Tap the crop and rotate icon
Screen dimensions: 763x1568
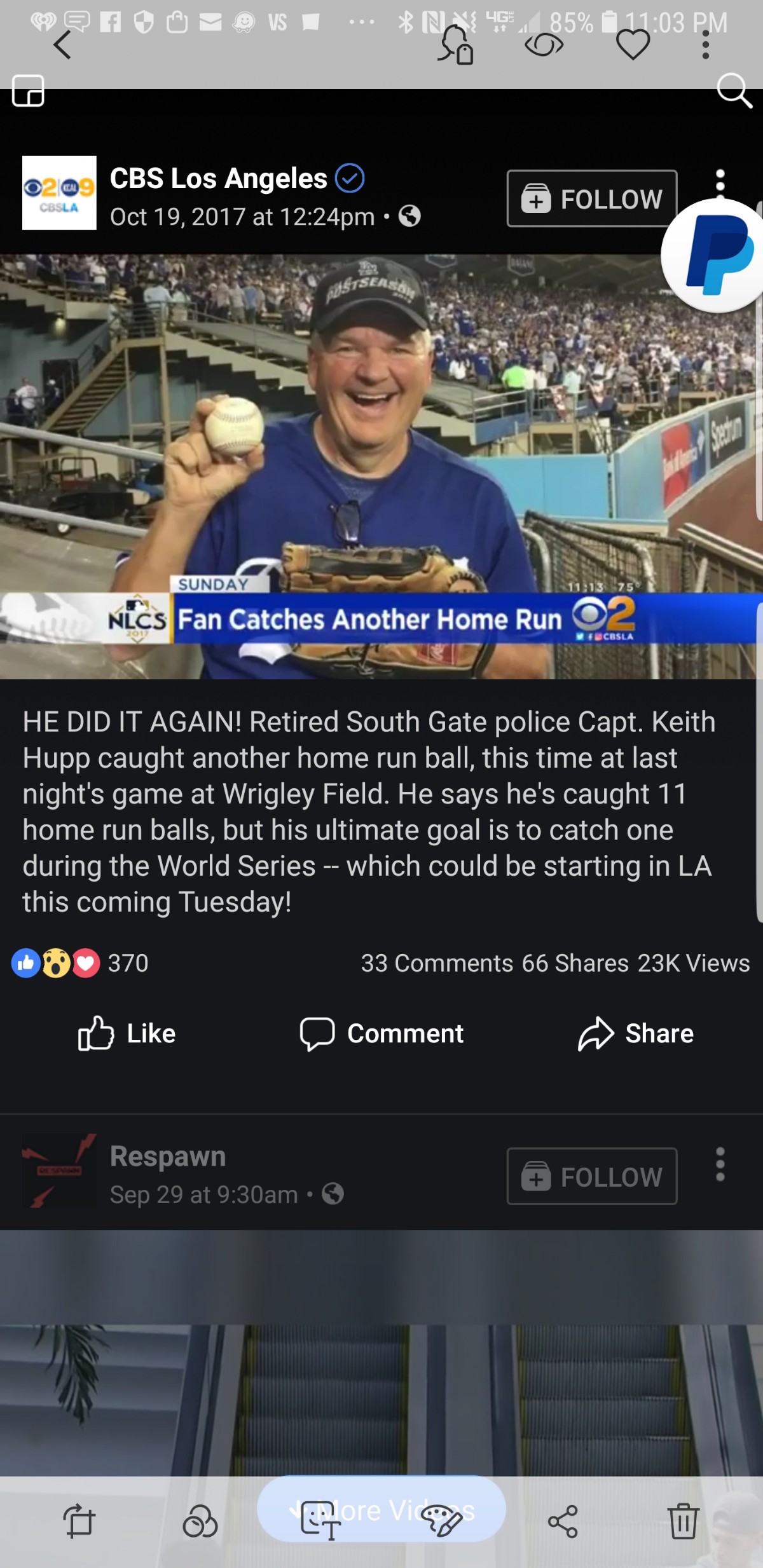79,1522
